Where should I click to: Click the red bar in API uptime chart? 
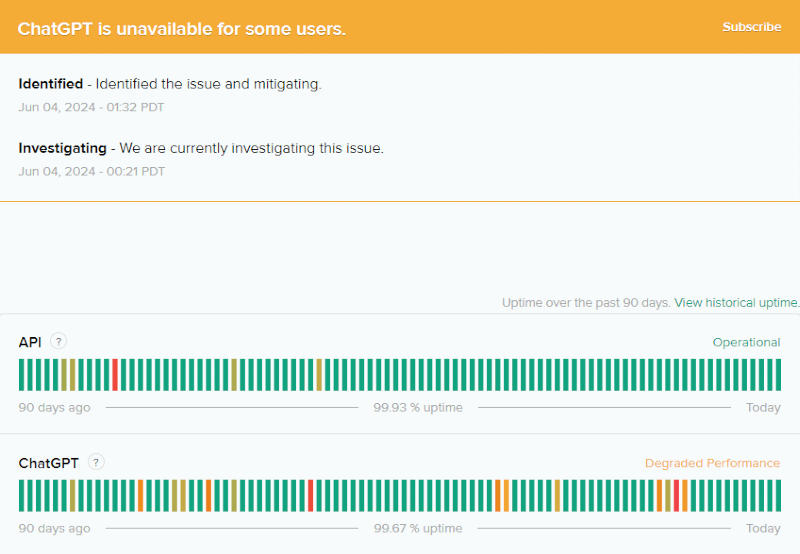click(x=115, y=375)
